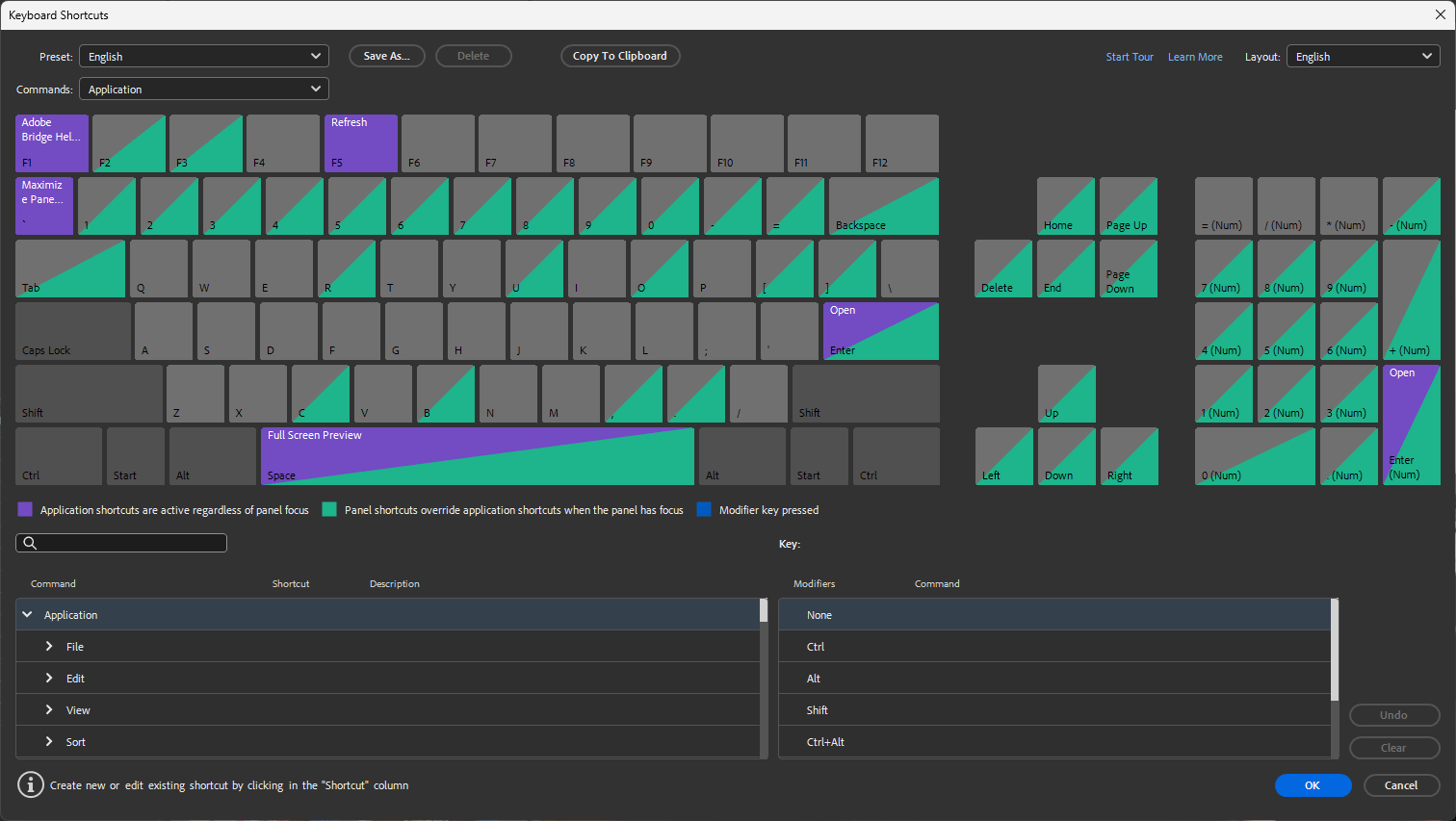Select the Space bar assigned Full Screen Preview
The image size is (1456, 821).
(x=477, y=455)
